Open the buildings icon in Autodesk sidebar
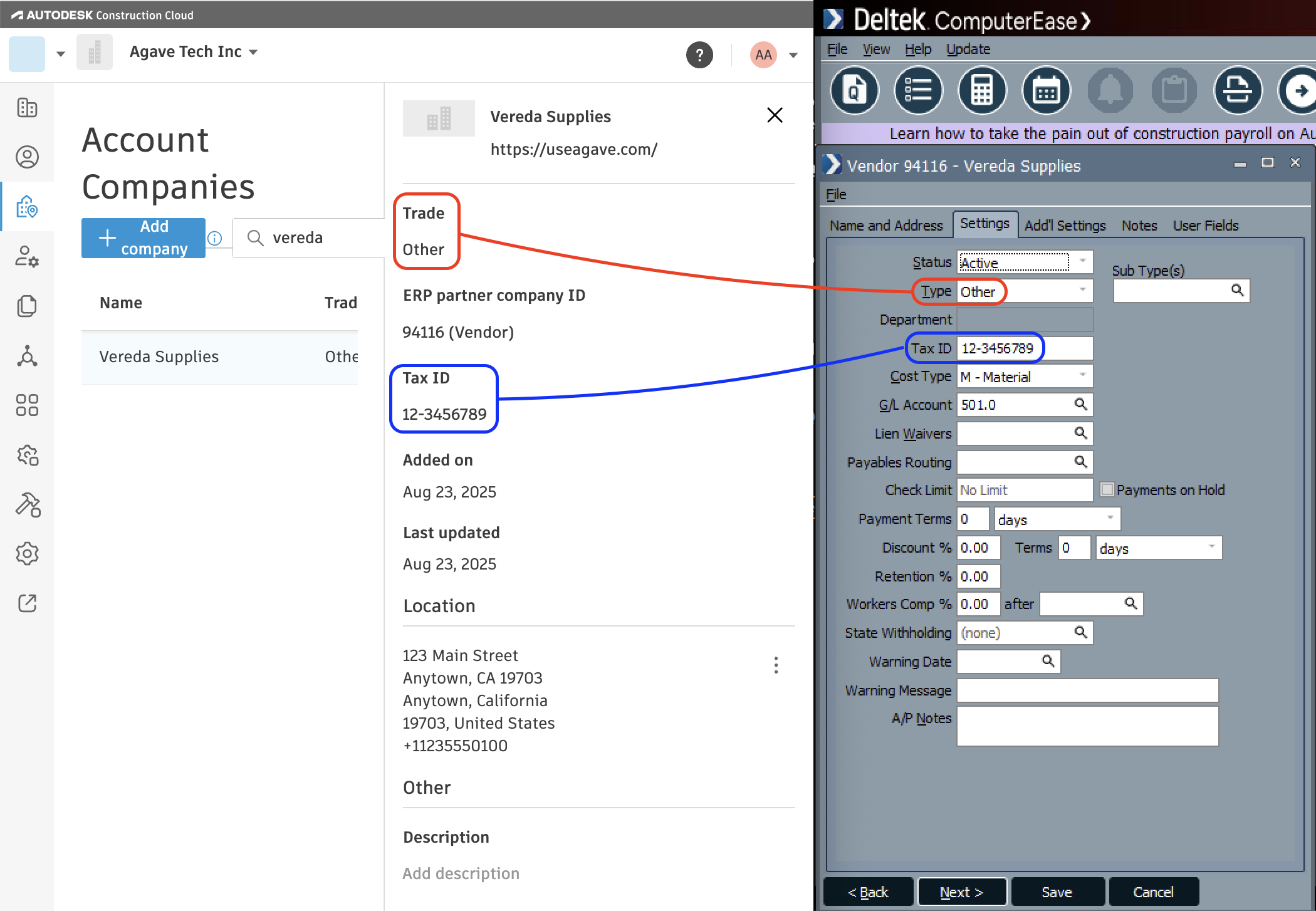The image size is (1316, 911). point(27,108)
